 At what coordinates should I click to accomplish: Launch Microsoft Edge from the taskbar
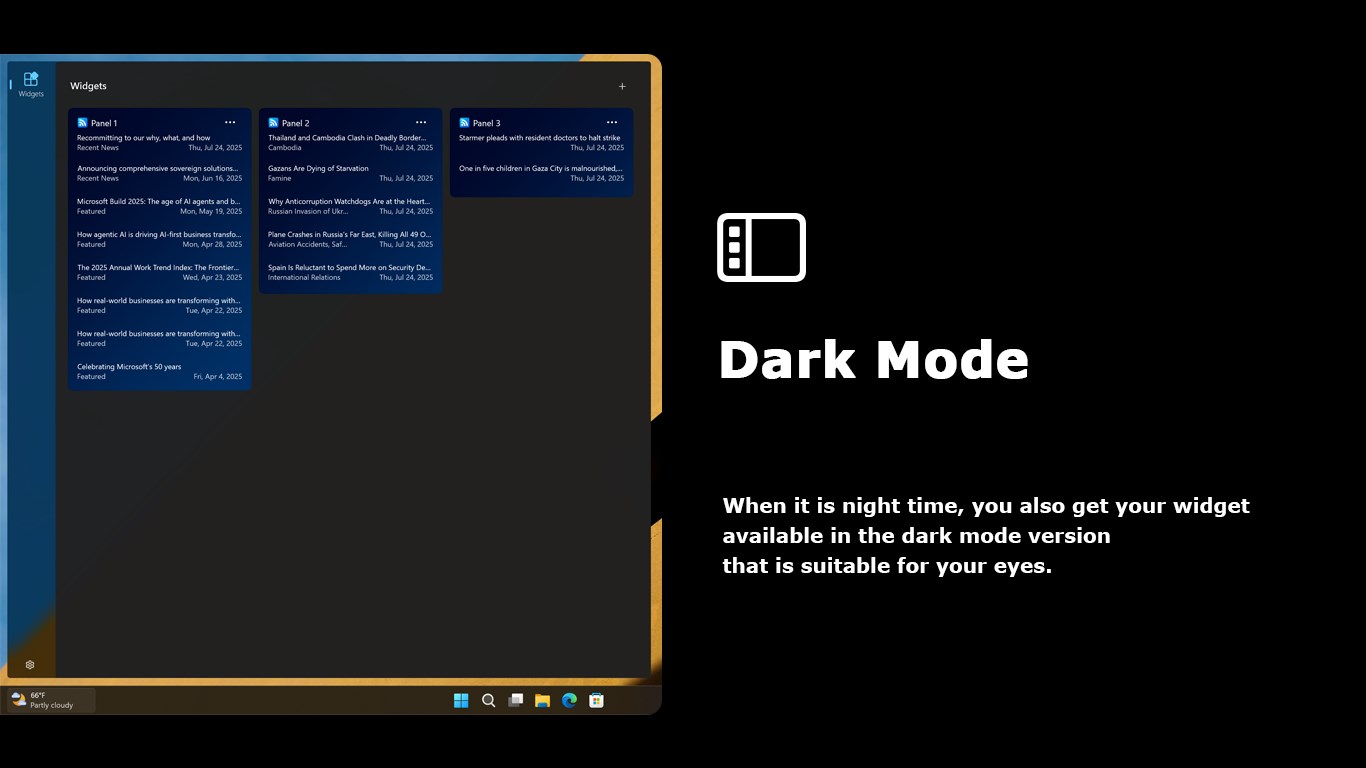pos(570,700)
